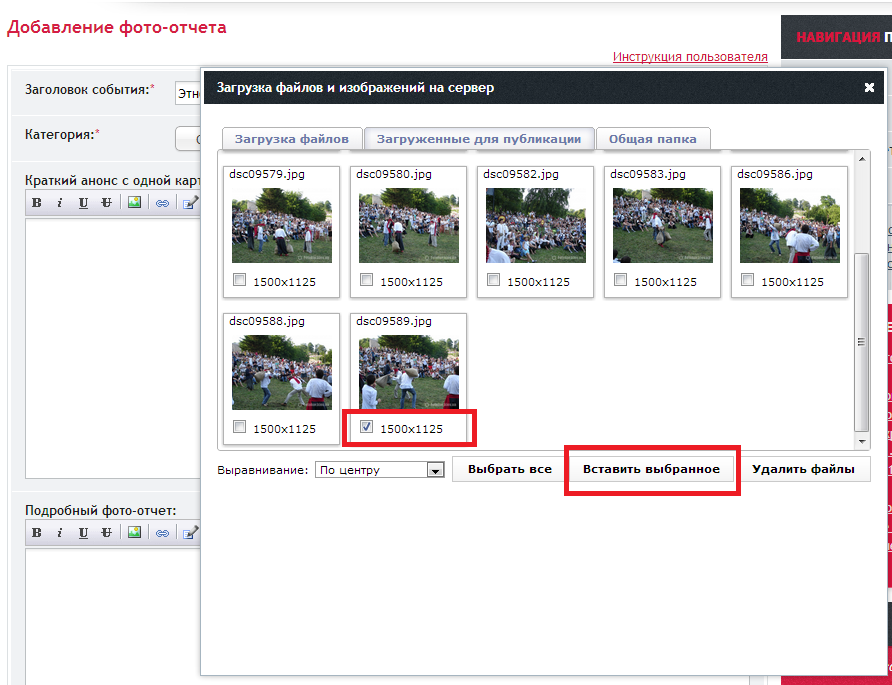Toggle underline in Подробный фото-отчет toolbar
892x685 pixels.
tap(83, 532)
